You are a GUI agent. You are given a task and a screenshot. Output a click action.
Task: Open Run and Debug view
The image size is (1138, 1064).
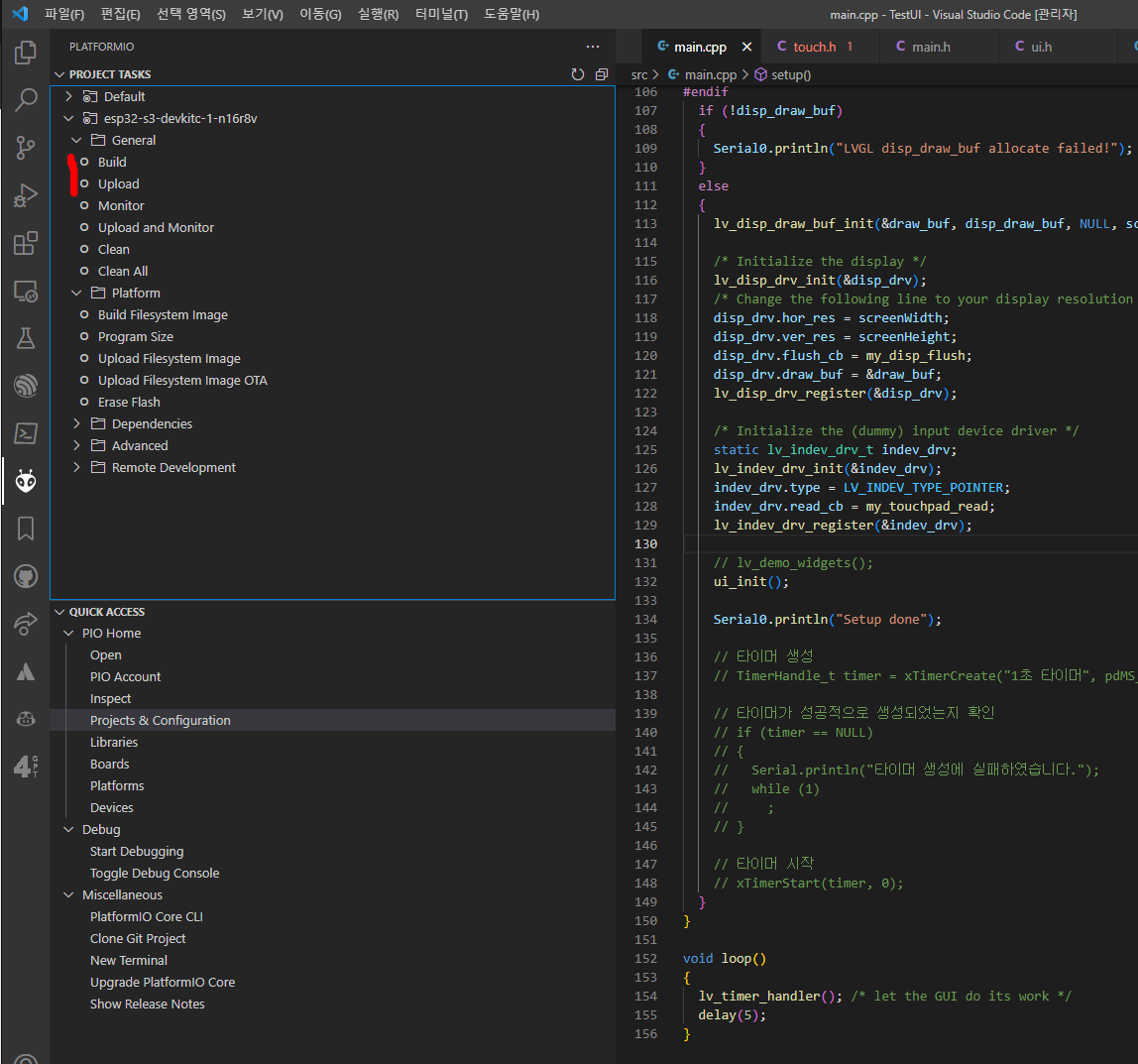(26, 195)
